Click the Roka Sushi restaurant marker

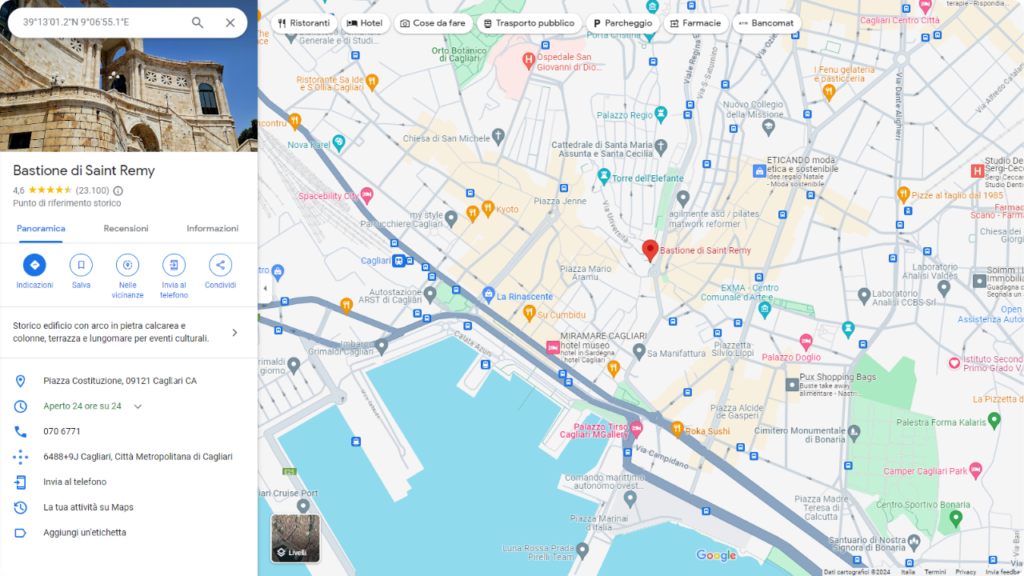(677, 428)
